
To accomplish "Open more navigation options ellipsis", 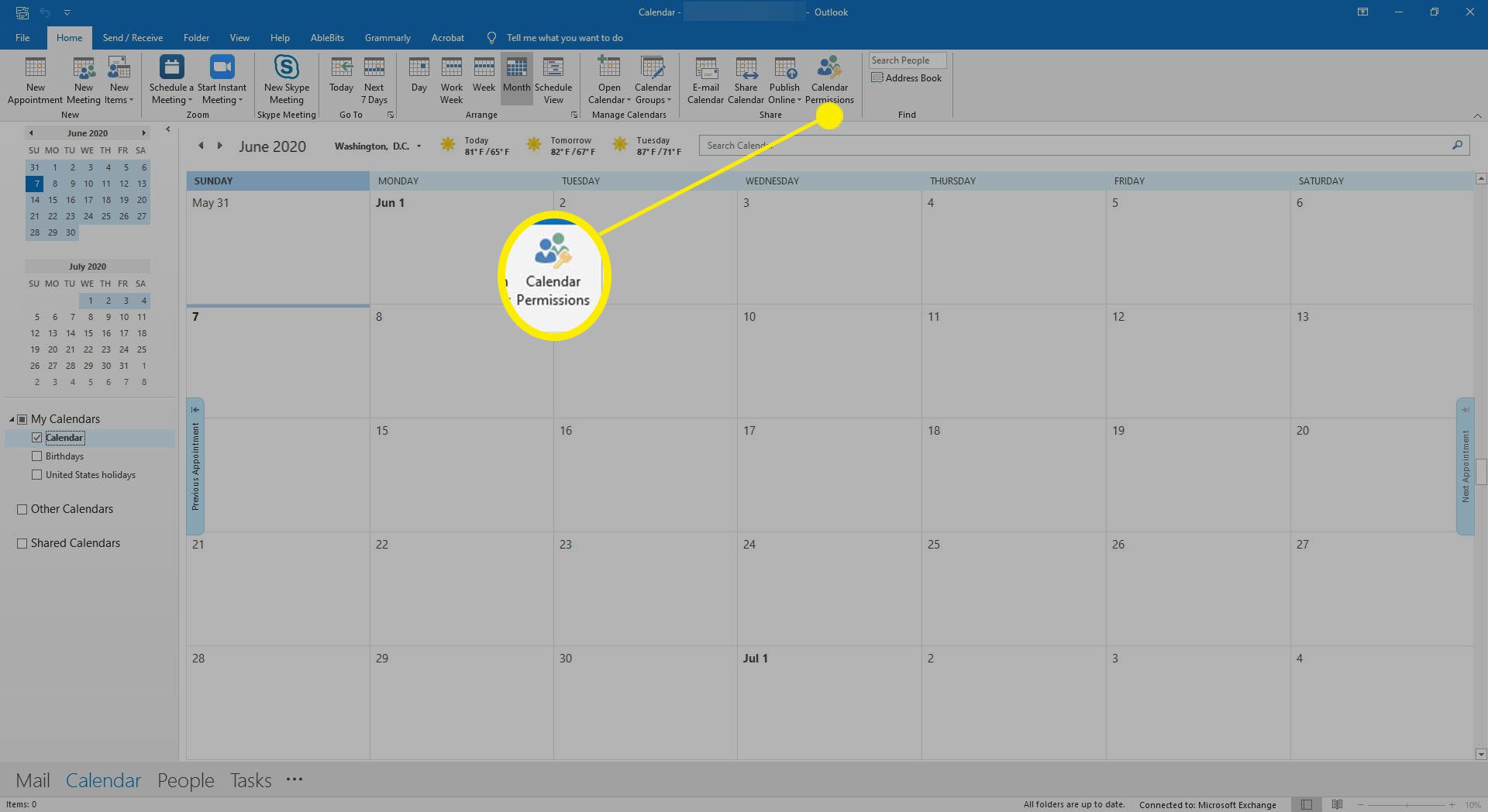I will 294,779.
